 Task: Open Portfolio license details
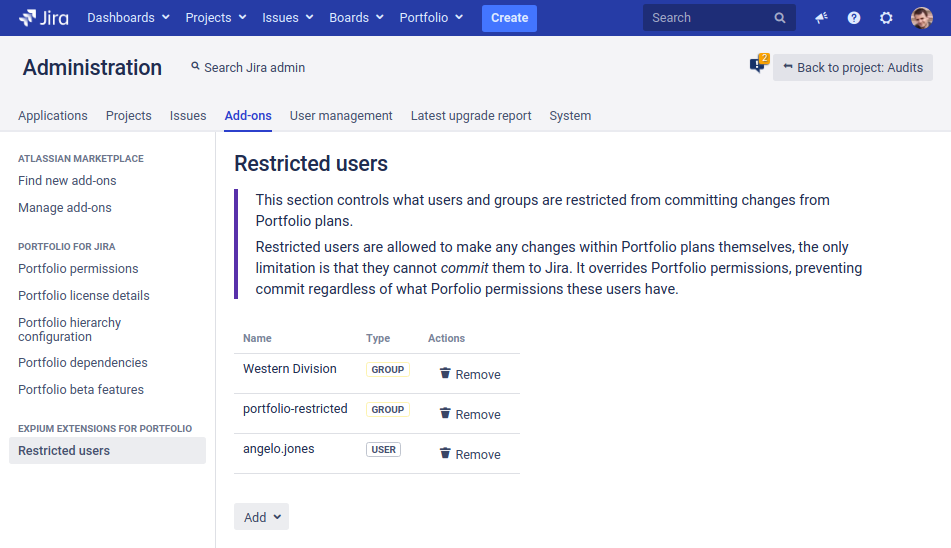click(x=84, y=295)
